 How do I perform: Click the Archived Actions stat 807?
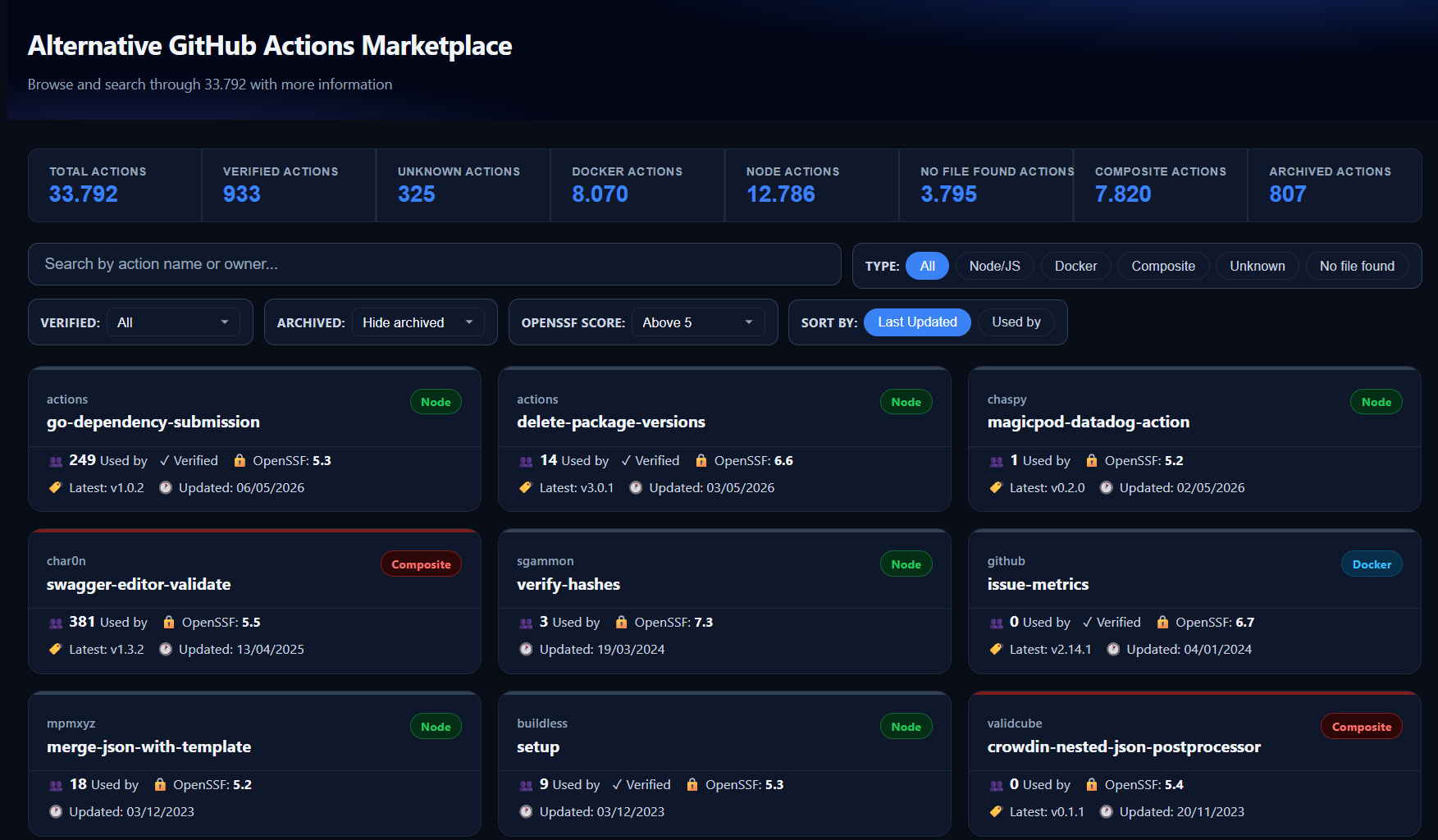1288,194
